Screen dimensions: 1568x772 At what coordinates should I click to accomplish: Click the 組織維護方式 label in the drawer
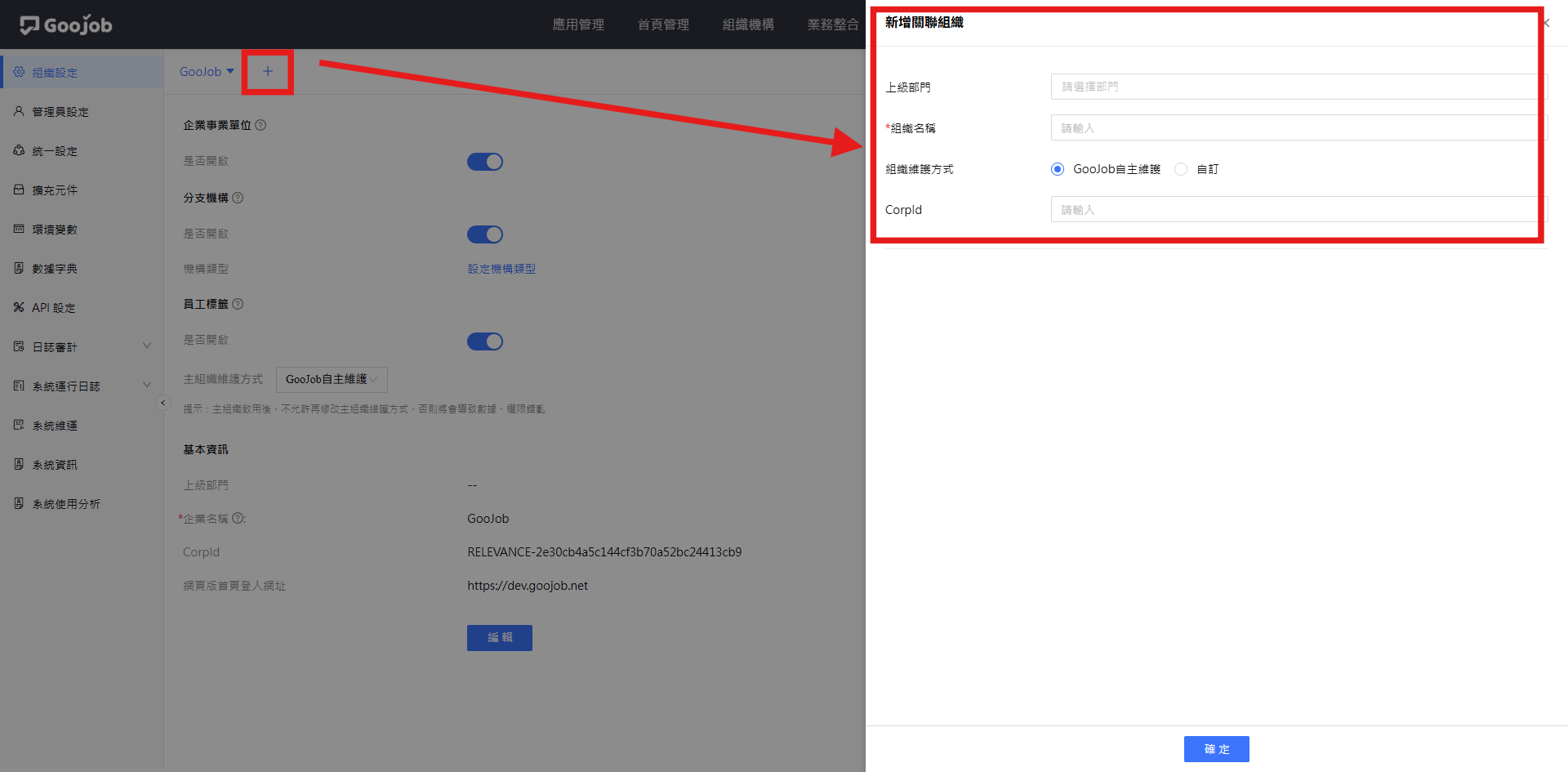click(920, 169)
